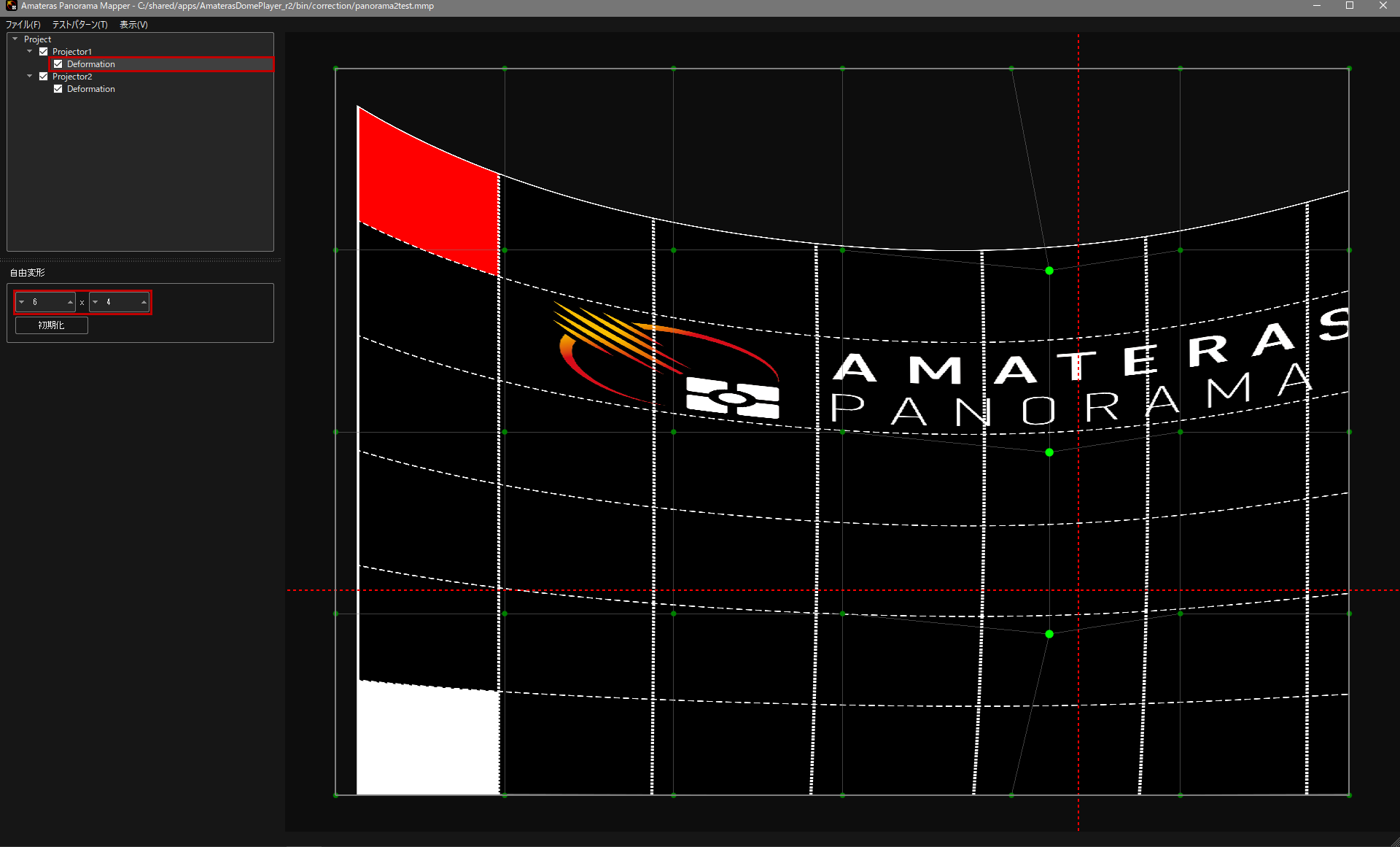Select the middle bright green control point

(1049, 452)
